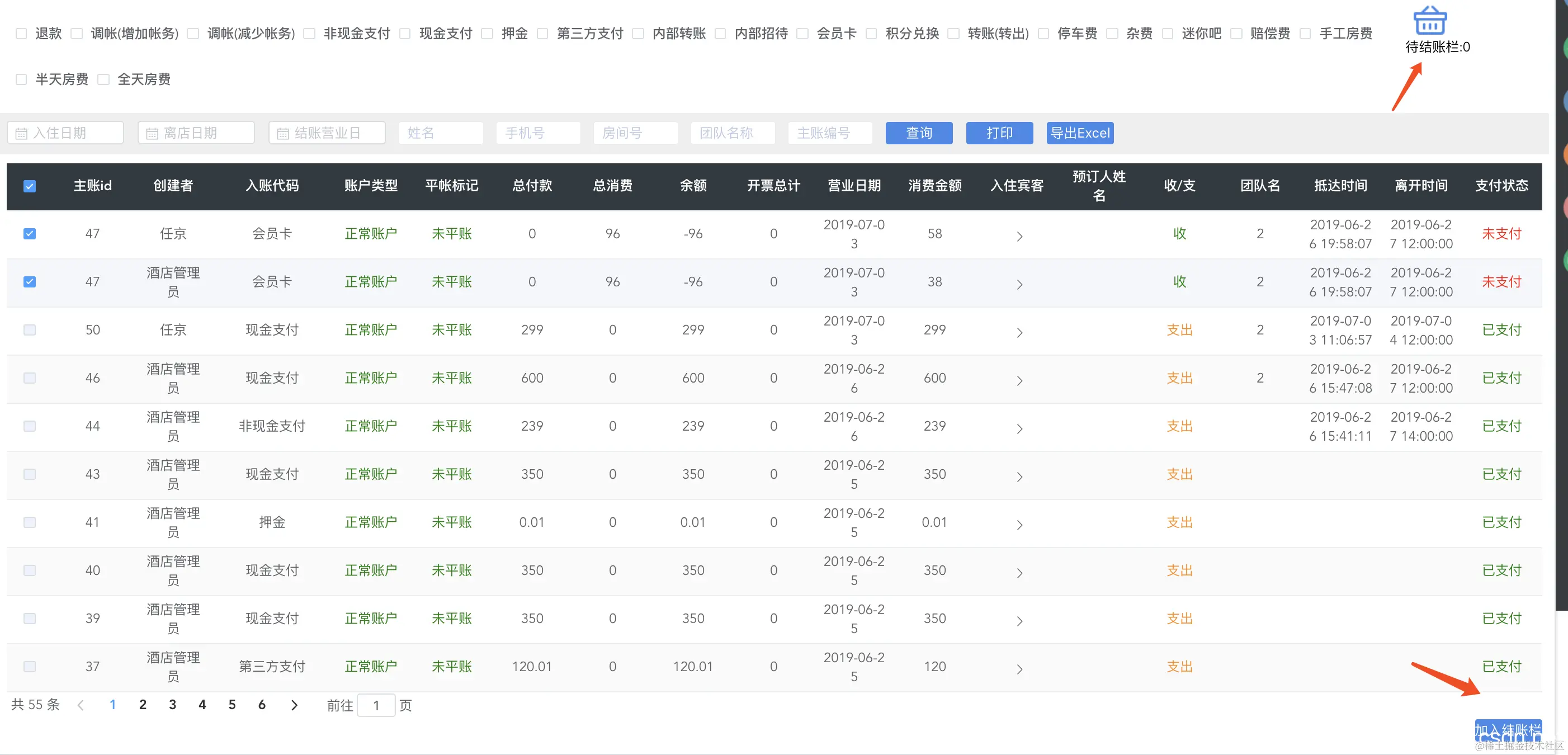Click the previous page left arrow
The width and height of the screenshot is (1568, 755).
[81, 705]
